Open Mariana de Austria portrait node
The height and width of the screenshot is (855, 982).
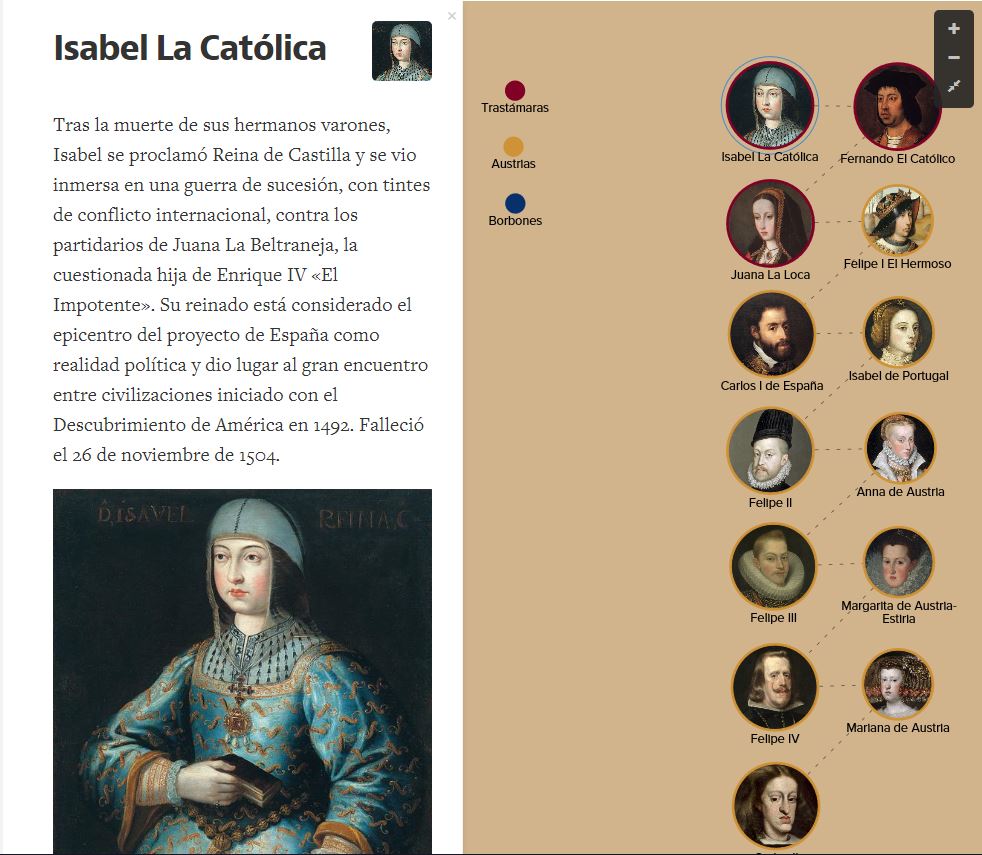pyautogui.click(x=897, y=684)
